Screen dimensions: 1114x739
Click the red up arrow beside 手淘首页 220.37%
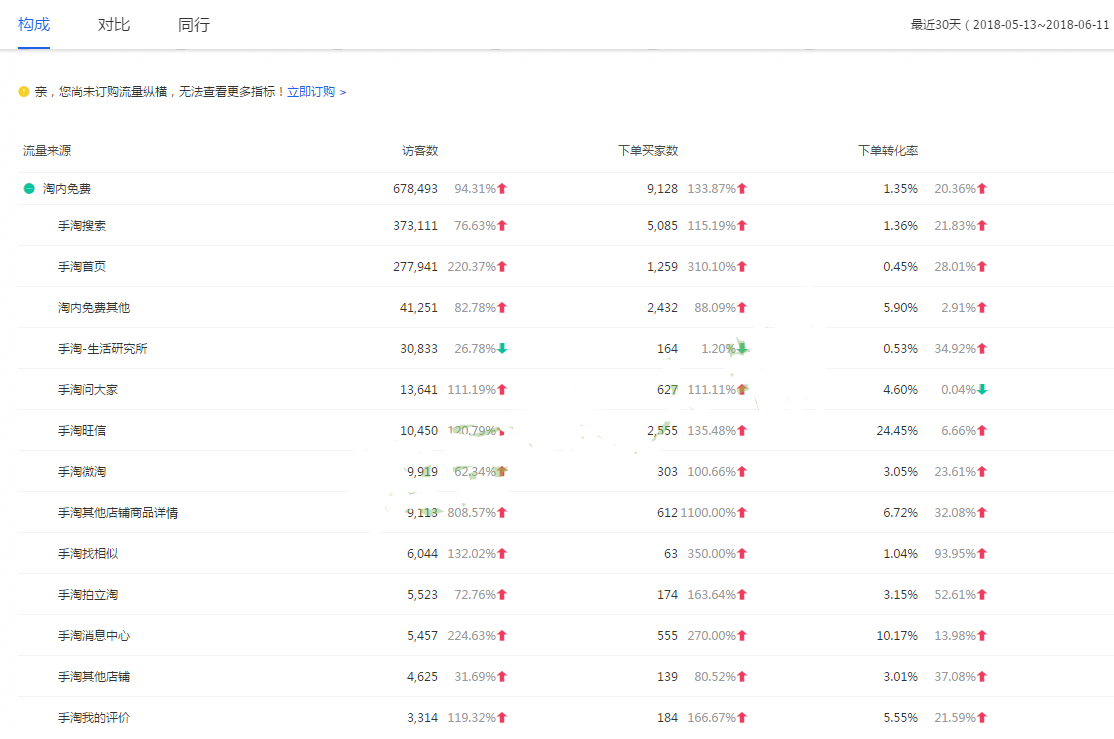pyautogui.click(x=502, y=266)
